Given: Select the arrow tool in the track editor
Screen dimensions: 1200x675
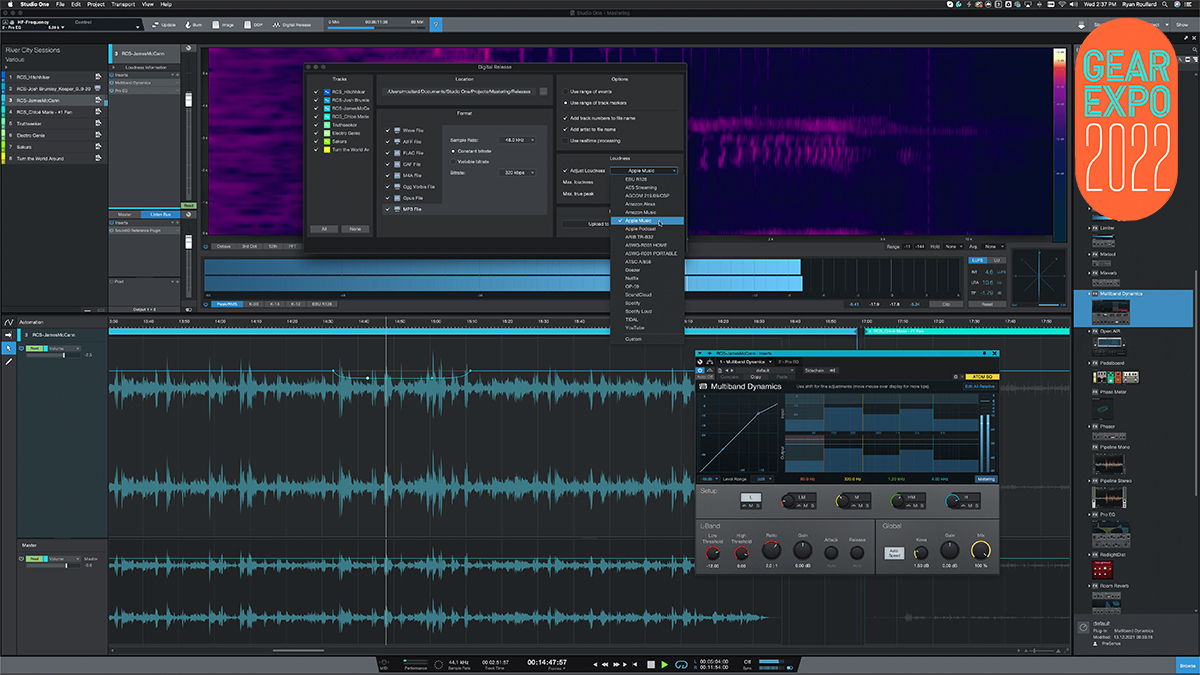Looking at the screenshot, I should [9, 348].
